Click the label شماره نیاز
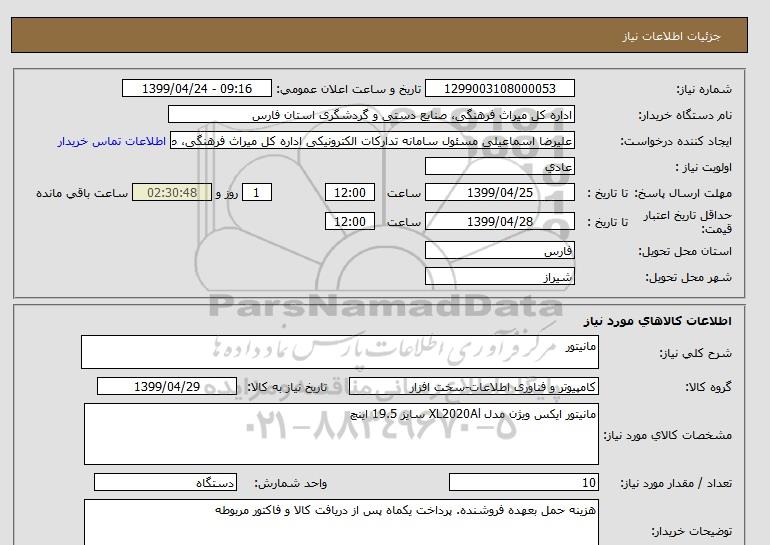The width and height of the screenshot is (770, 545). click(704, 89)
